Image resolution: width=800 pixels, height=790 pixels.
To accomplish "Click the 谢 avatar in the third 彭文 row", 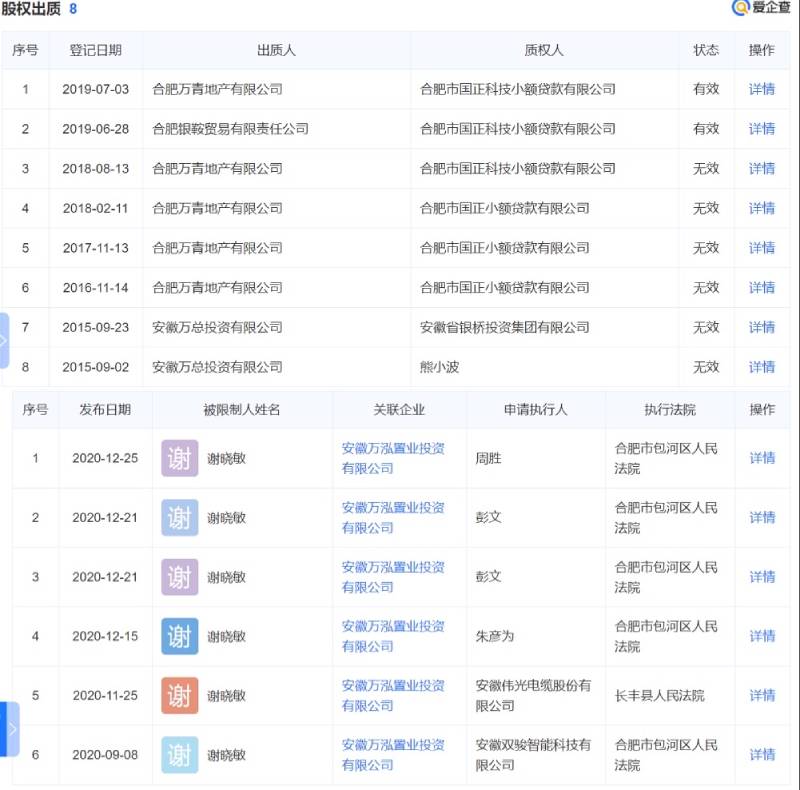I will (179, 577).
